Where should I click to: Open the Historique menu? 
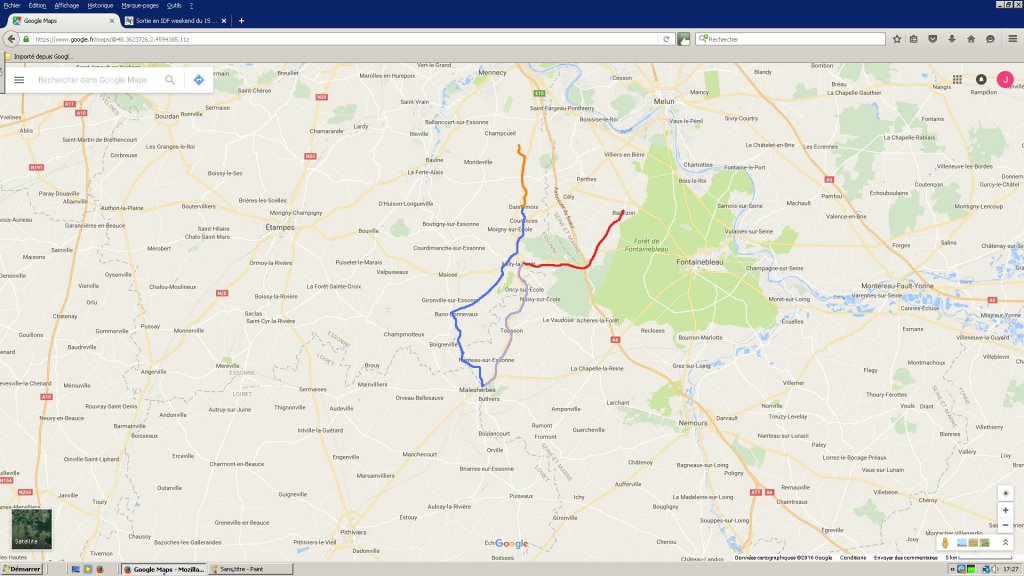tap(100, 5)
